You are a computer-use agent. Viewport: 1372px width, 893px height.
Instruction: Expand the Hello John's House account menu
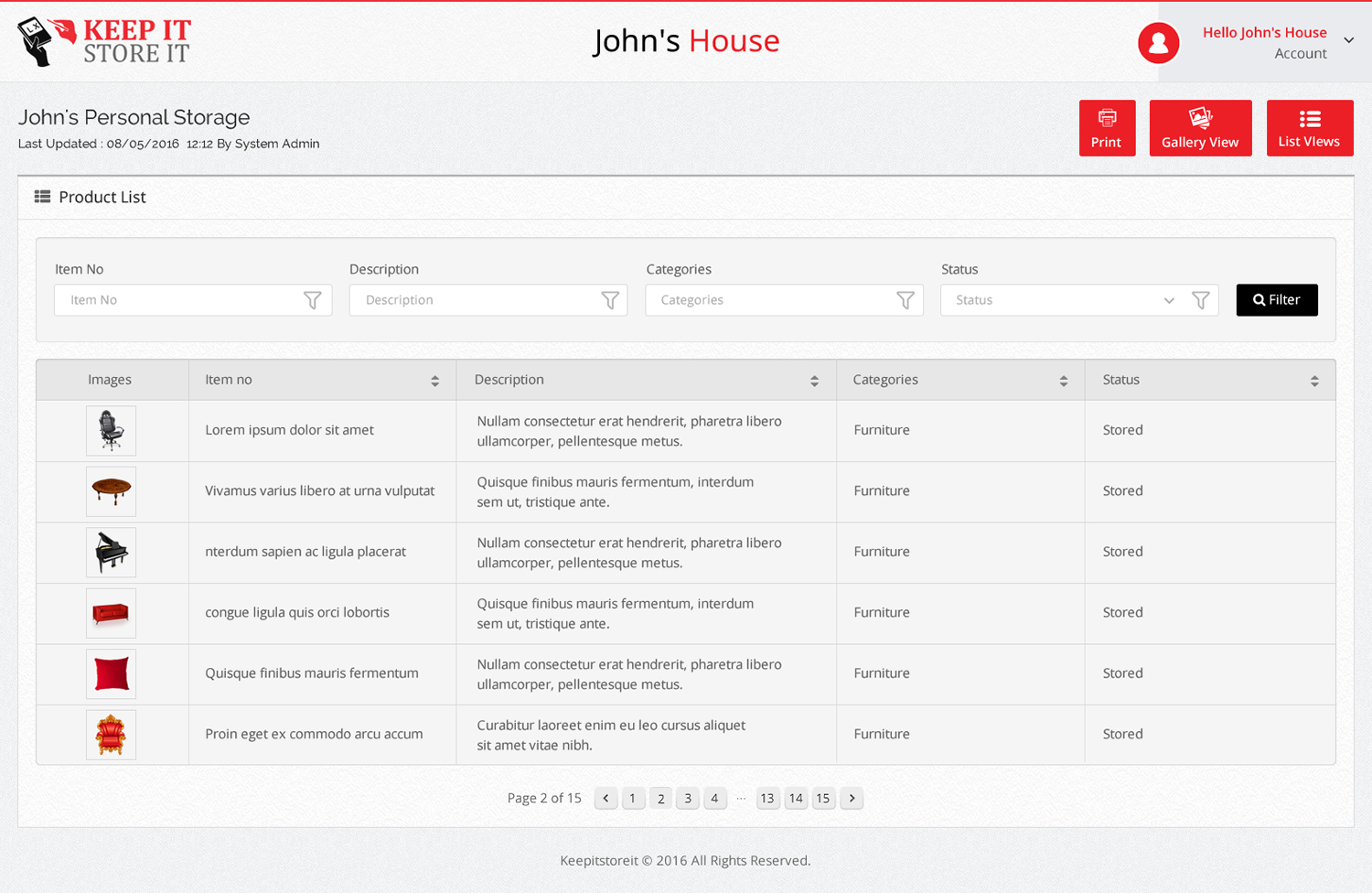(x=1348, y=40)
